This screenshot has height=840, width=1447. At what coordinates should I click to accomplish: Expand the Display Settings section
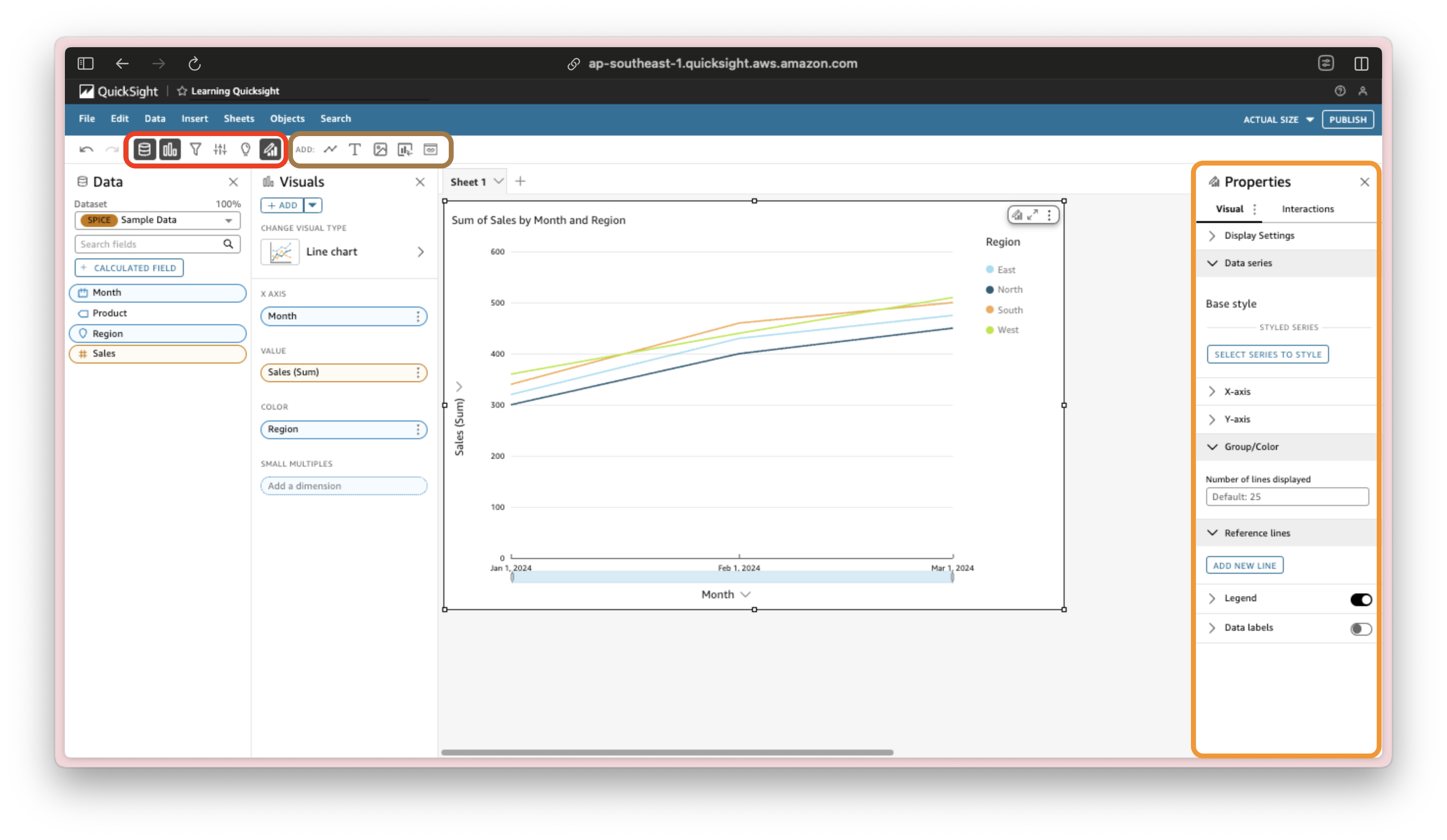(1259, 236)
